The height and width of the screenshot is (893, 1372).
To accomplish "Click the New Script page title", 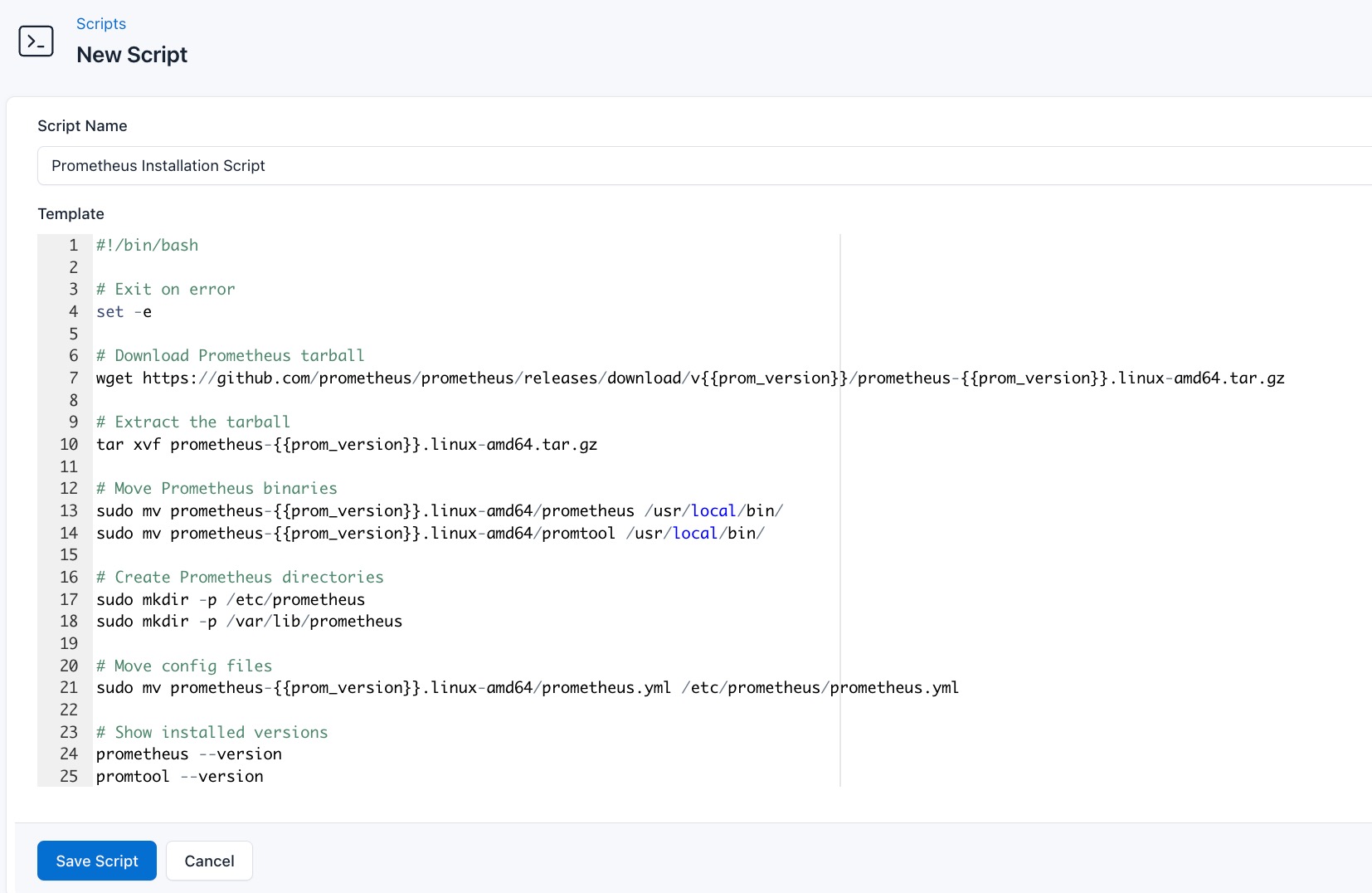I will click(132, 55).
